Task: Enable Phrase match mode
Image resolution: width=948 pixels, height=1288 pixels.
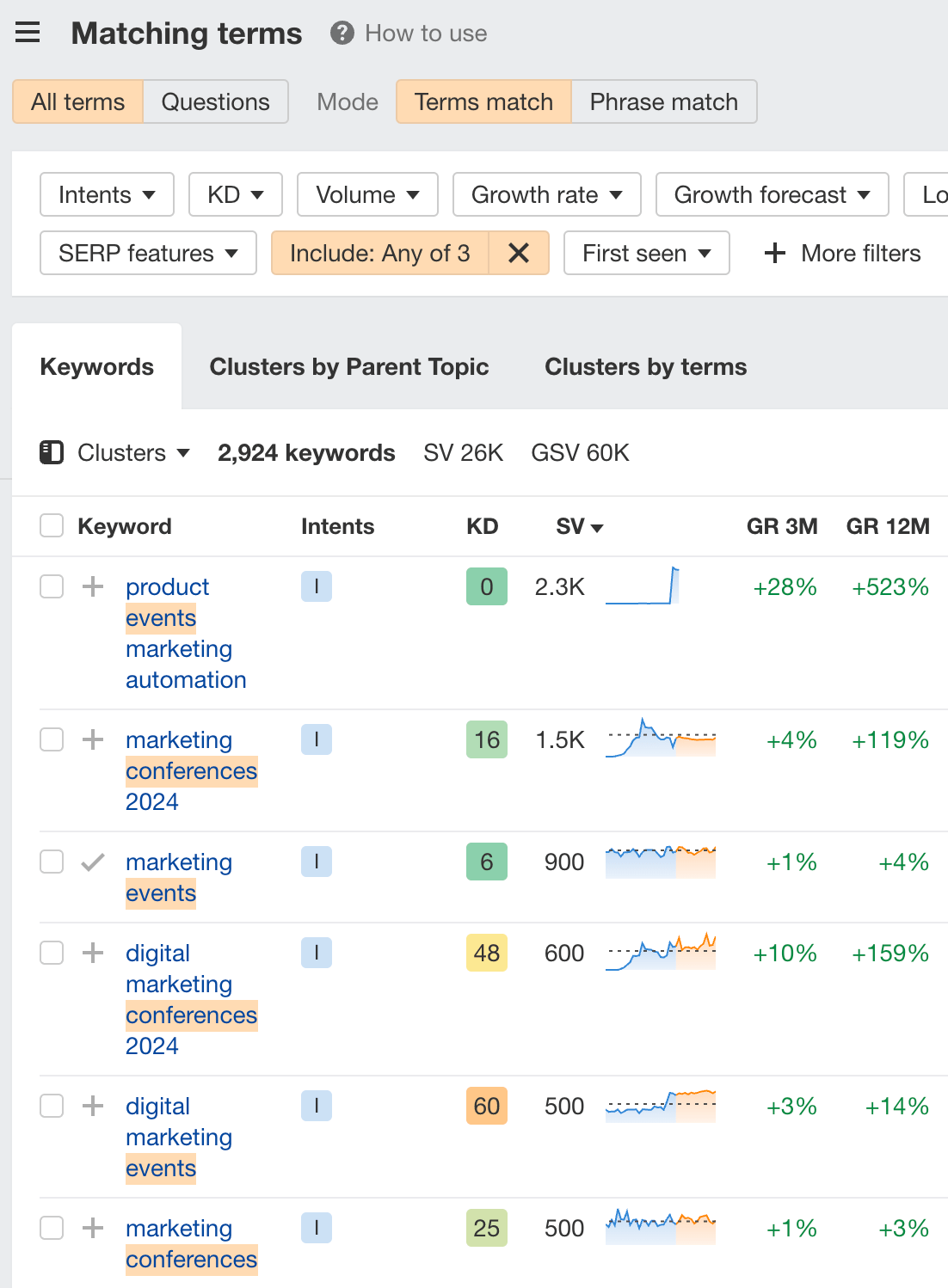Action: click(663, 101)
